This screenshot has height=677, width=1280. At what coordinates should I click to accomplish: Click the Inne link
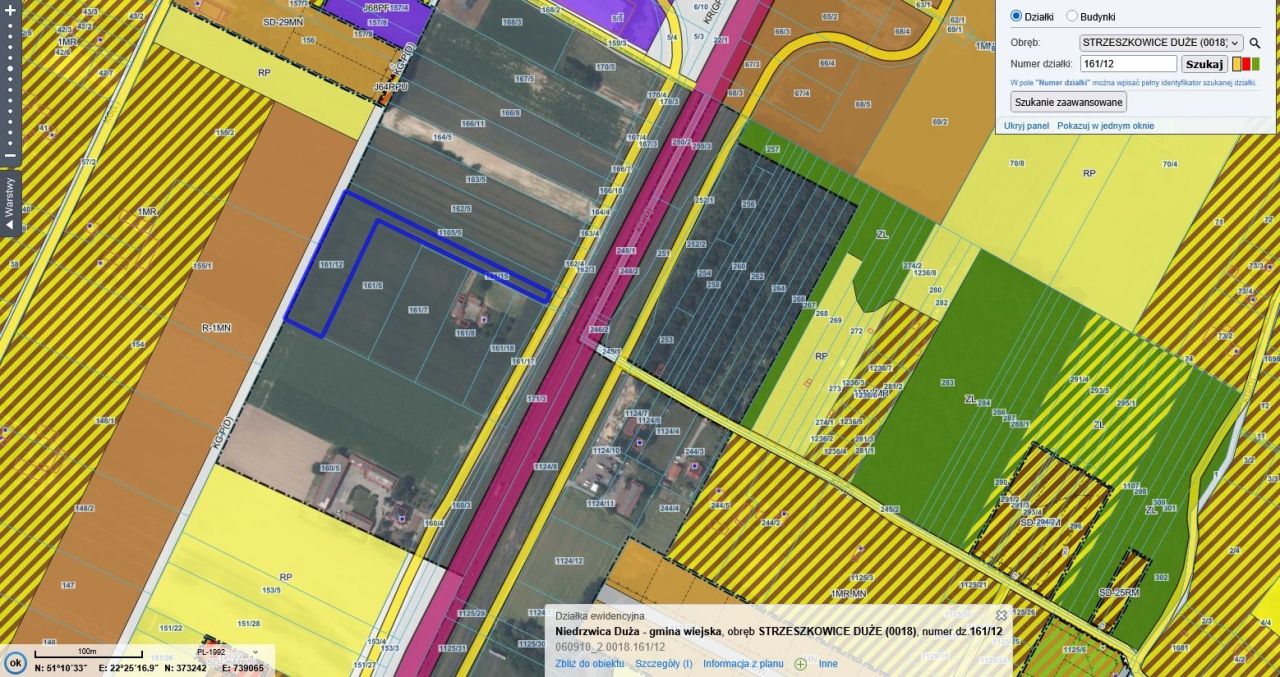click(827, 663)
